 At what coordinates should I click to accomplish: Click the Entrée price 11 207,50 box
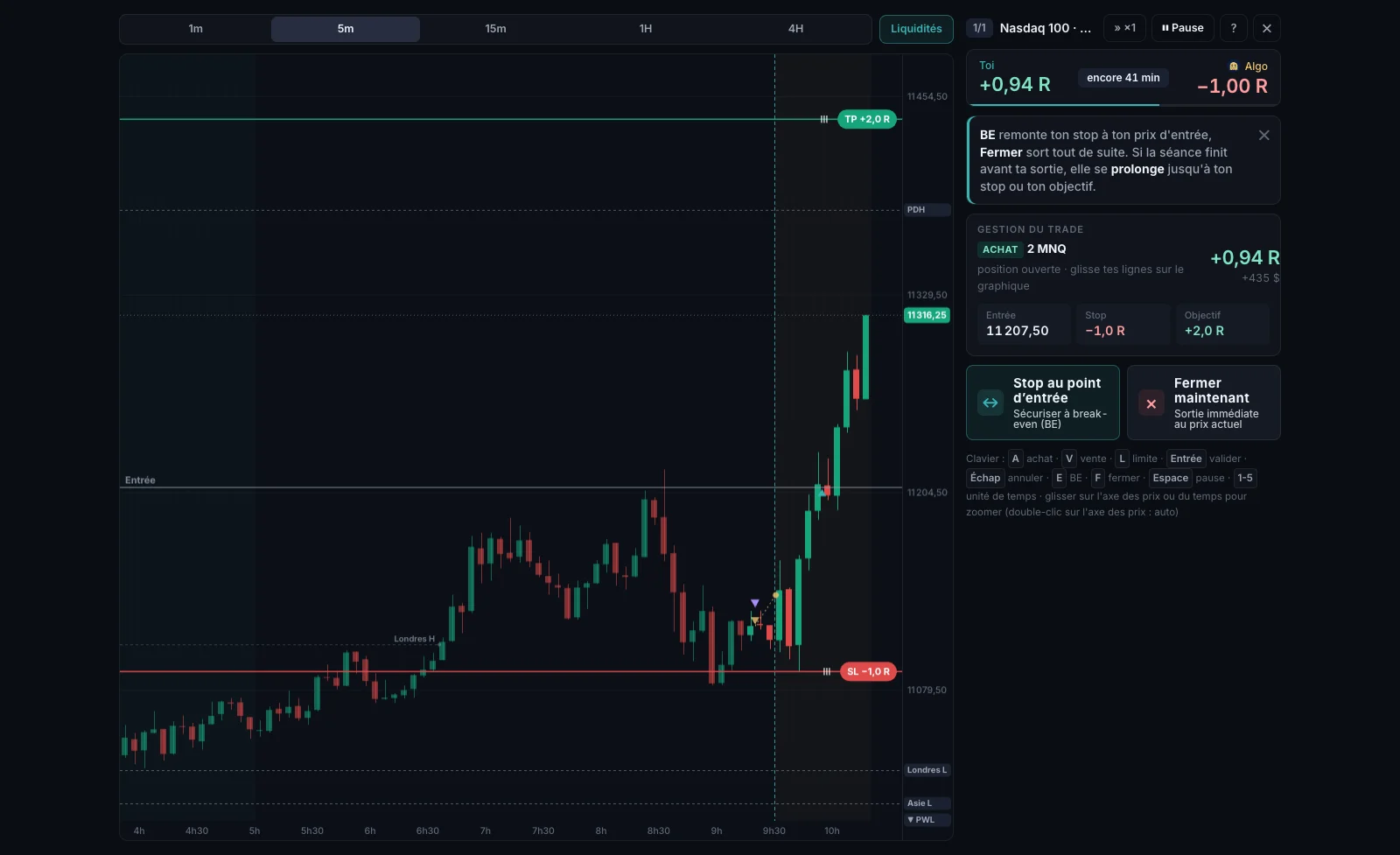[1024, 324]
